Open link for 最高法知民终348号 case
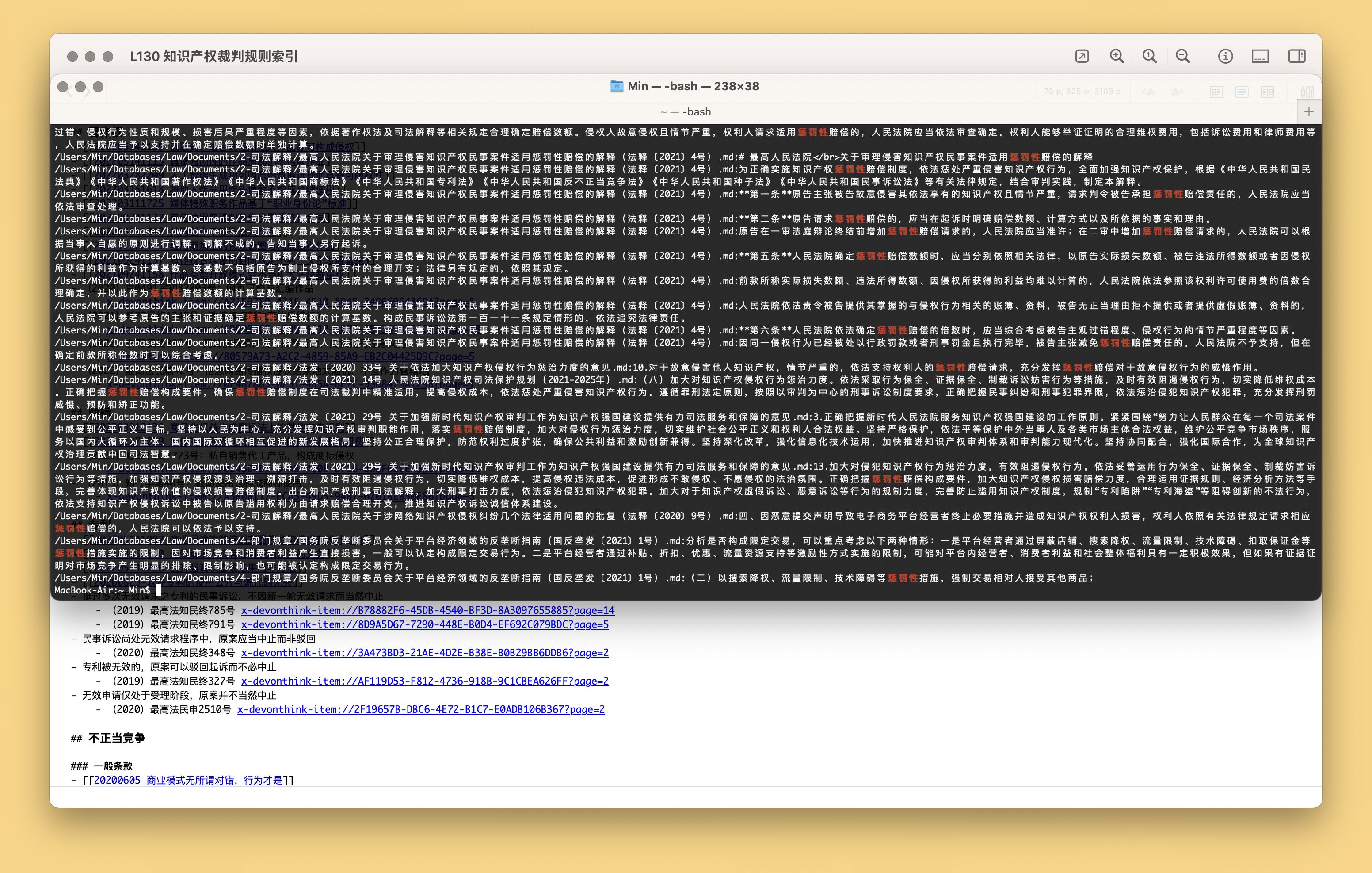1372x873 pixels. (424, 653)
